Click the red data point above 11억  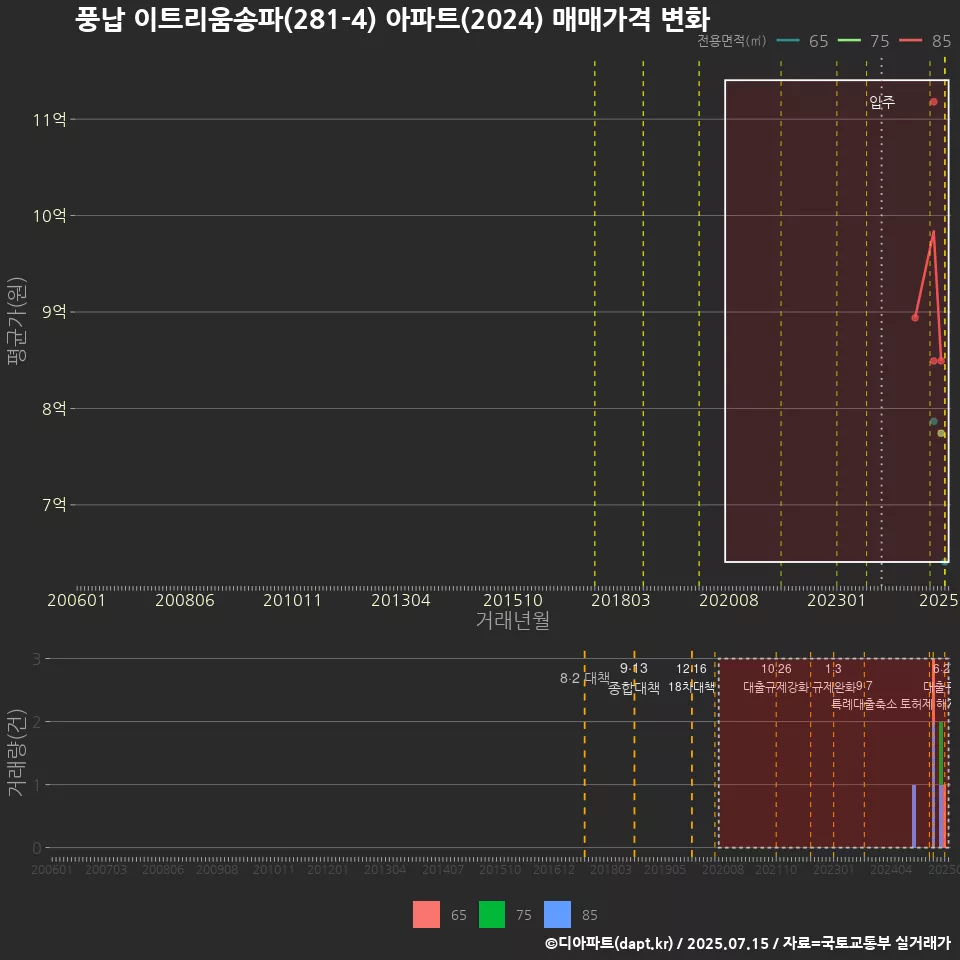(933, 102)
